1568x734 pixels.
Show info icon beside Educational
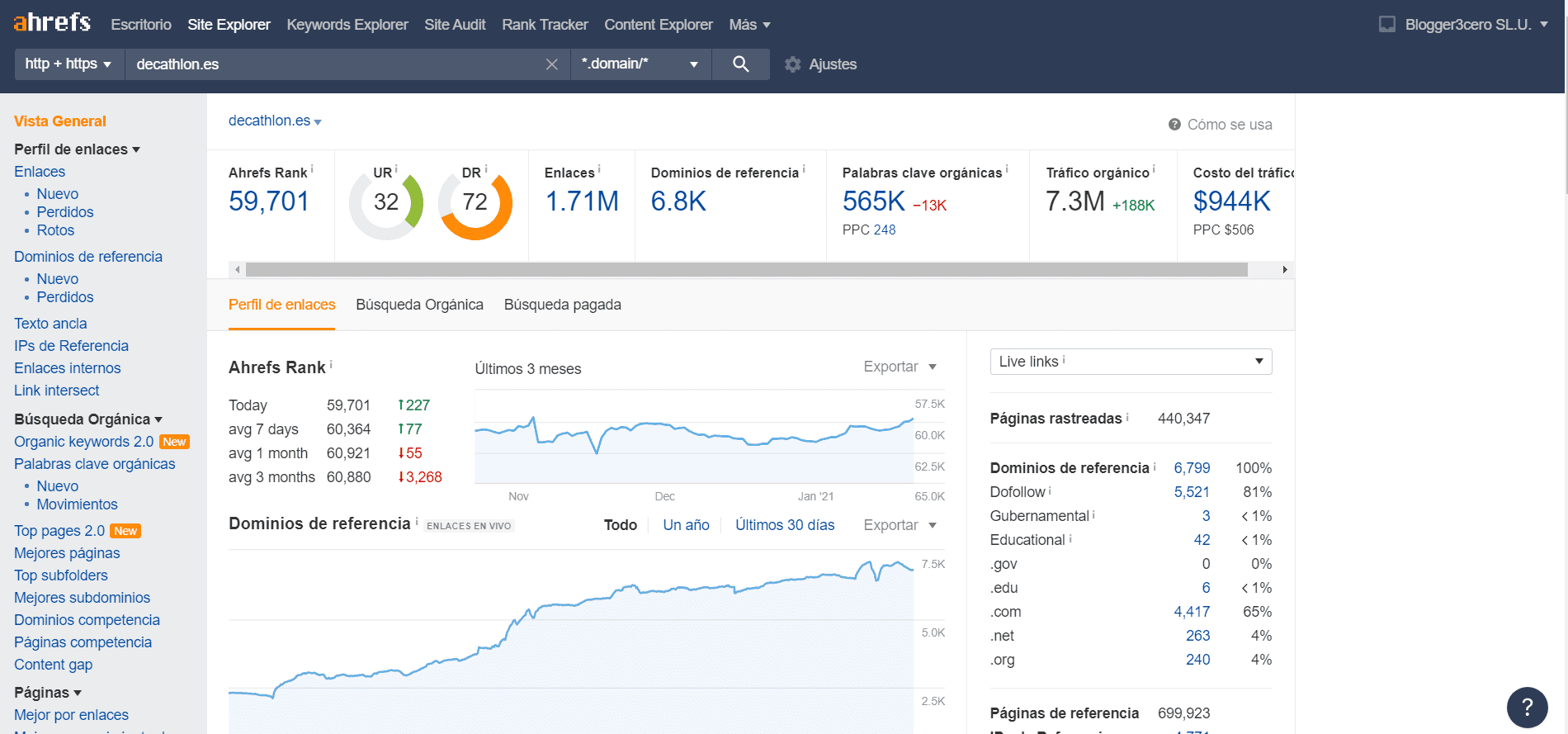pyautogui.click(x=1070, y=538)
